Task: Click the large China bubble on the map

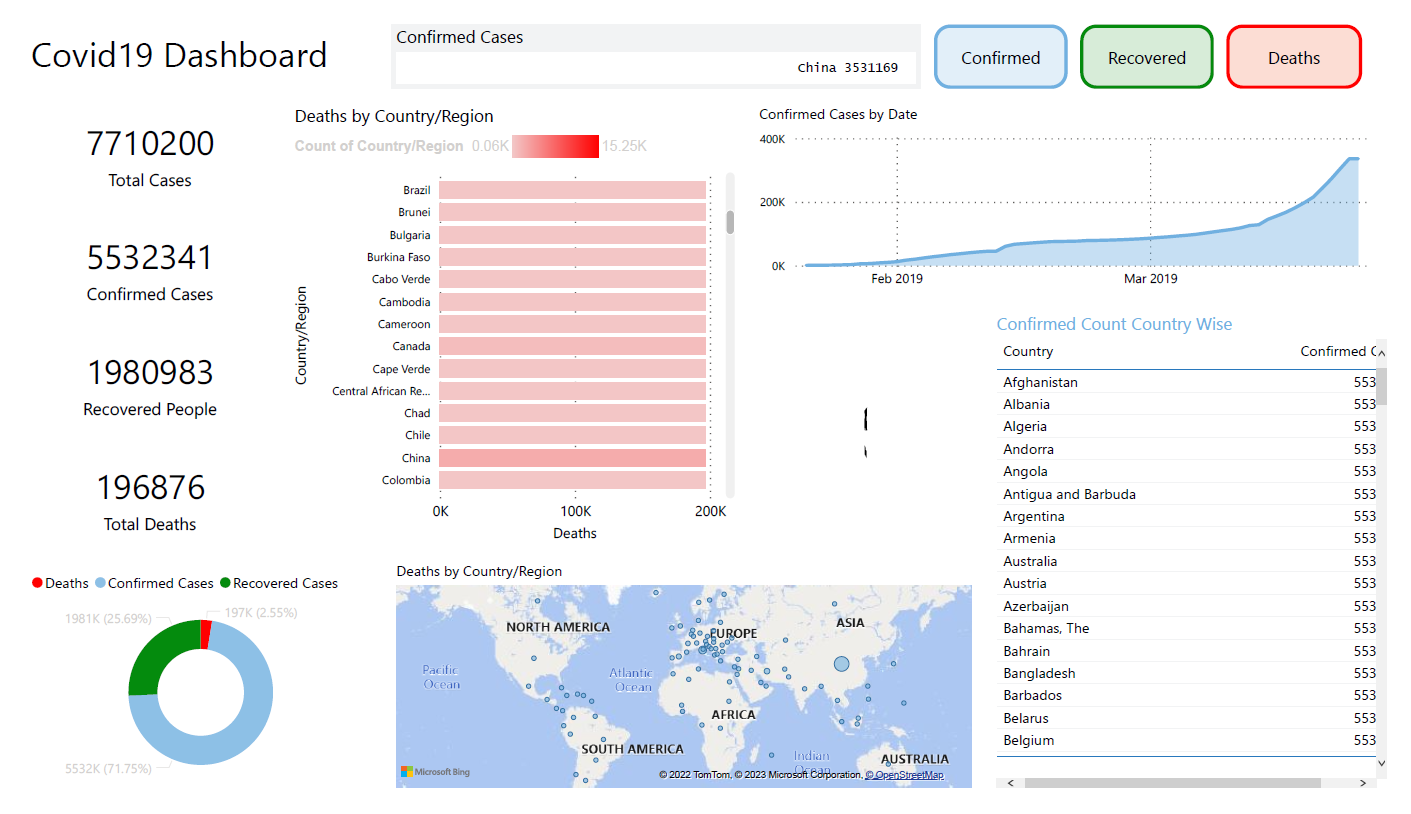Action: click(x=843, y=663)
